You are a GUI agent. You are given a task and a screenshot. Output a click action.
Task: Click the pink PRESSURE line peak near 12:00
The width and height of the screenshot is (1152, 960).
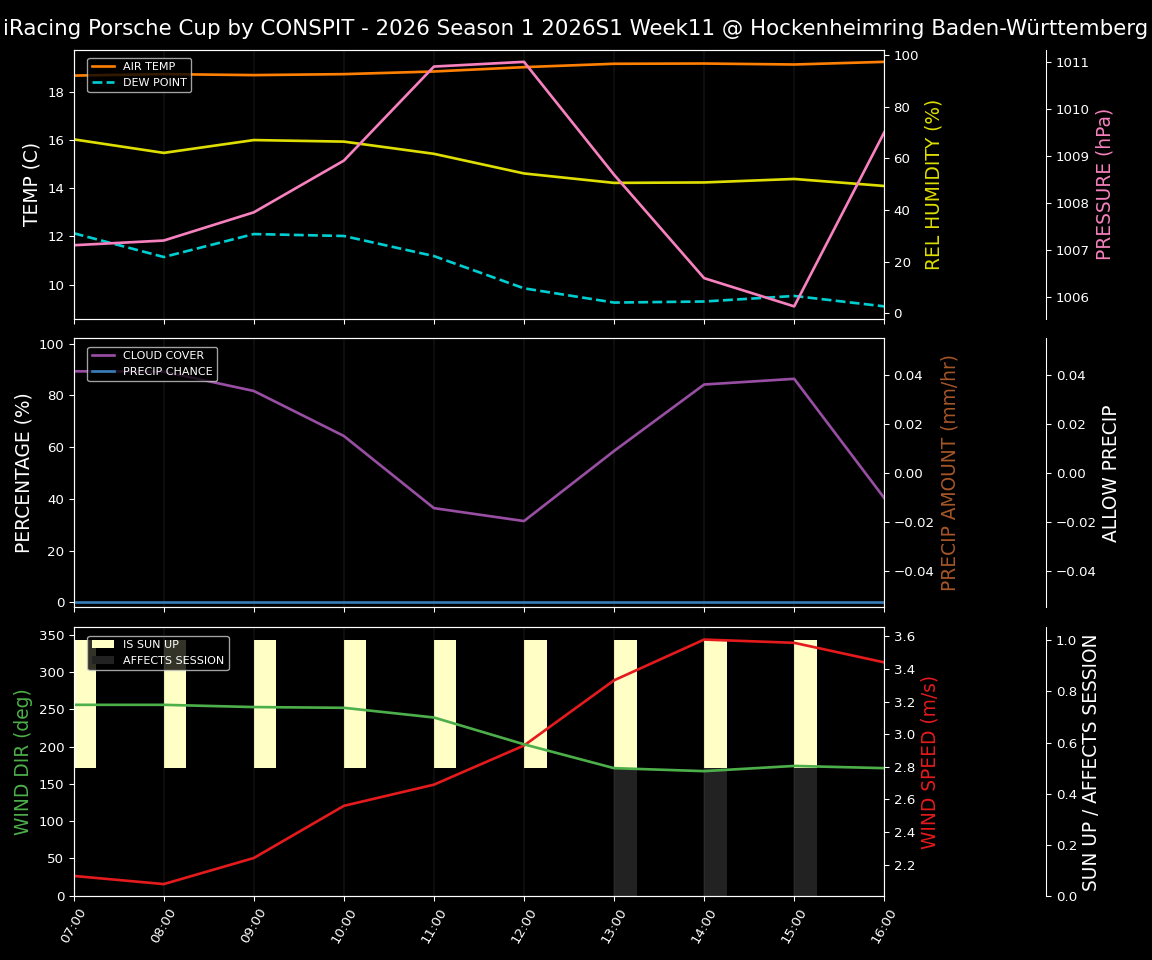(523, 62)
